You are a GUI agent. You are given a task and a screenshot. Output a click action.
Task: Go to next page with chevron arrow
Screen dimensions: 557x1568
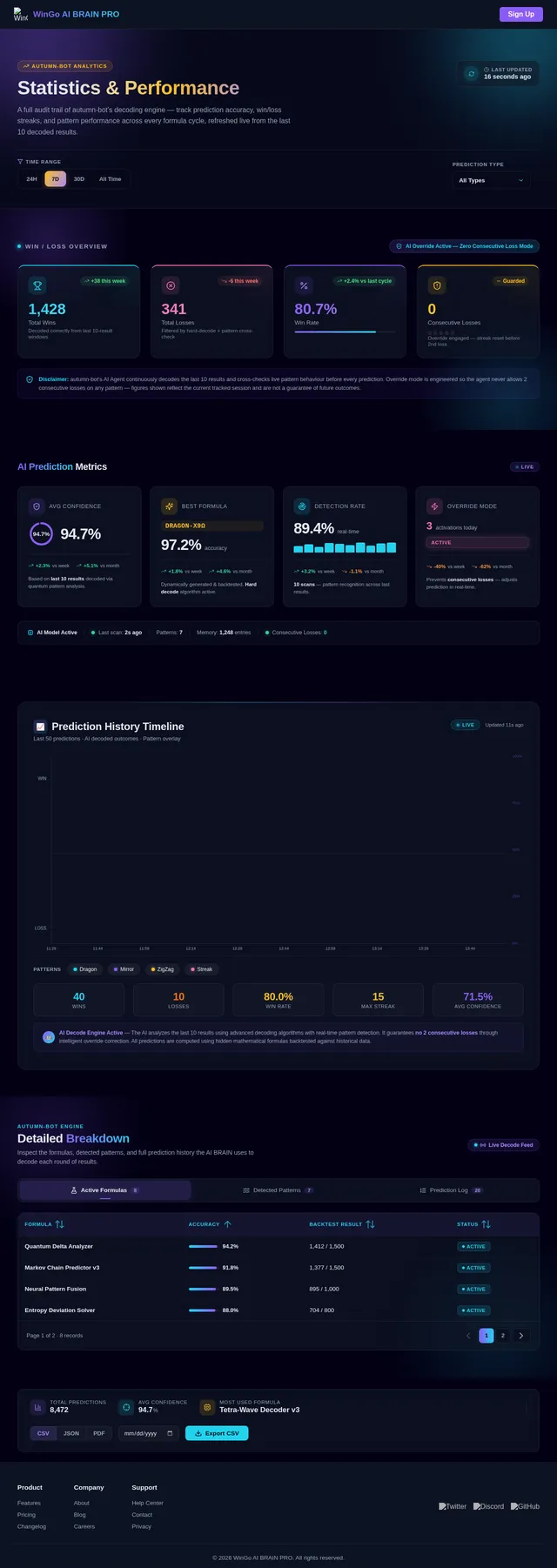[x=521, y=1335]
